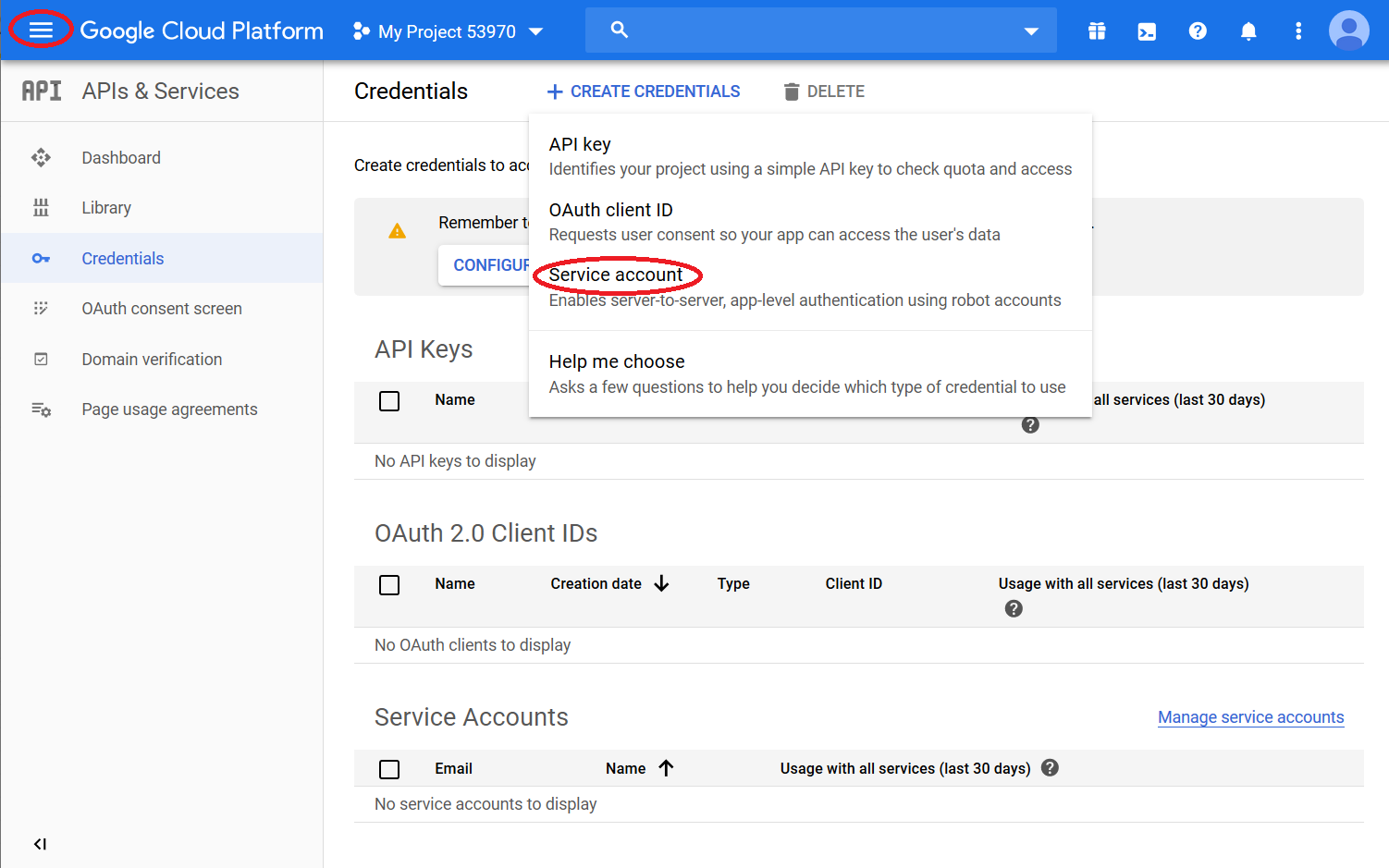This screenshot has height=868, width=1389.
Task: Click the Client ID column header
Action: tap(854, 584)
